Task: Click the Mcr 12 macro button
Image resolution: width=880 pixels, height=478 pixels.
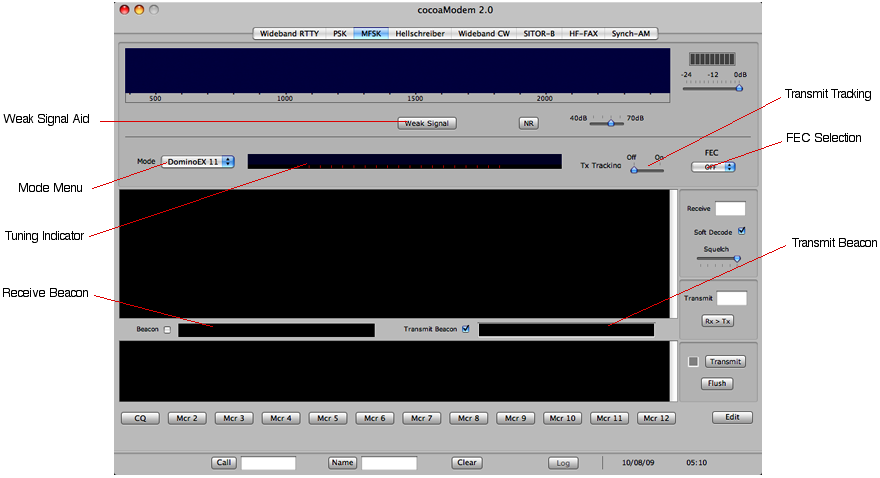Action: coord(656,419)
